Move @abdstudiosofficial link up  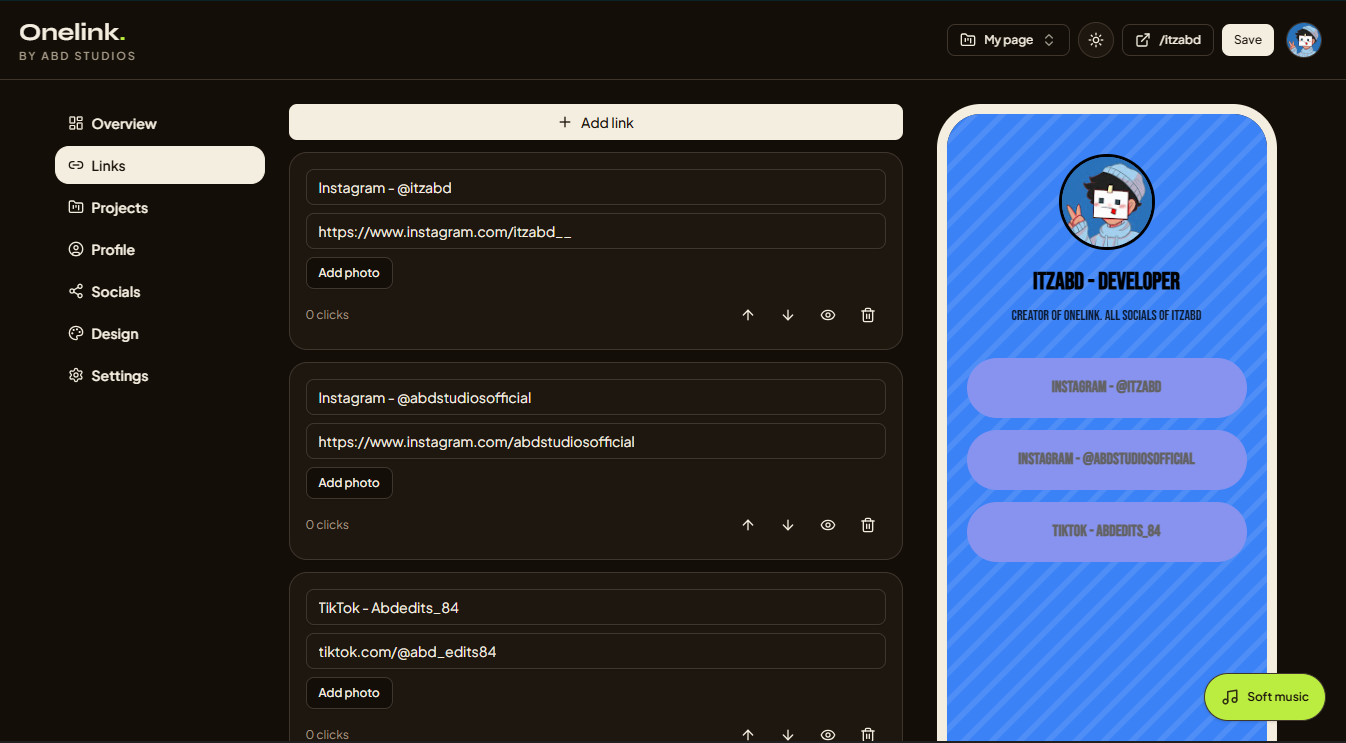[x=748, y=525]
